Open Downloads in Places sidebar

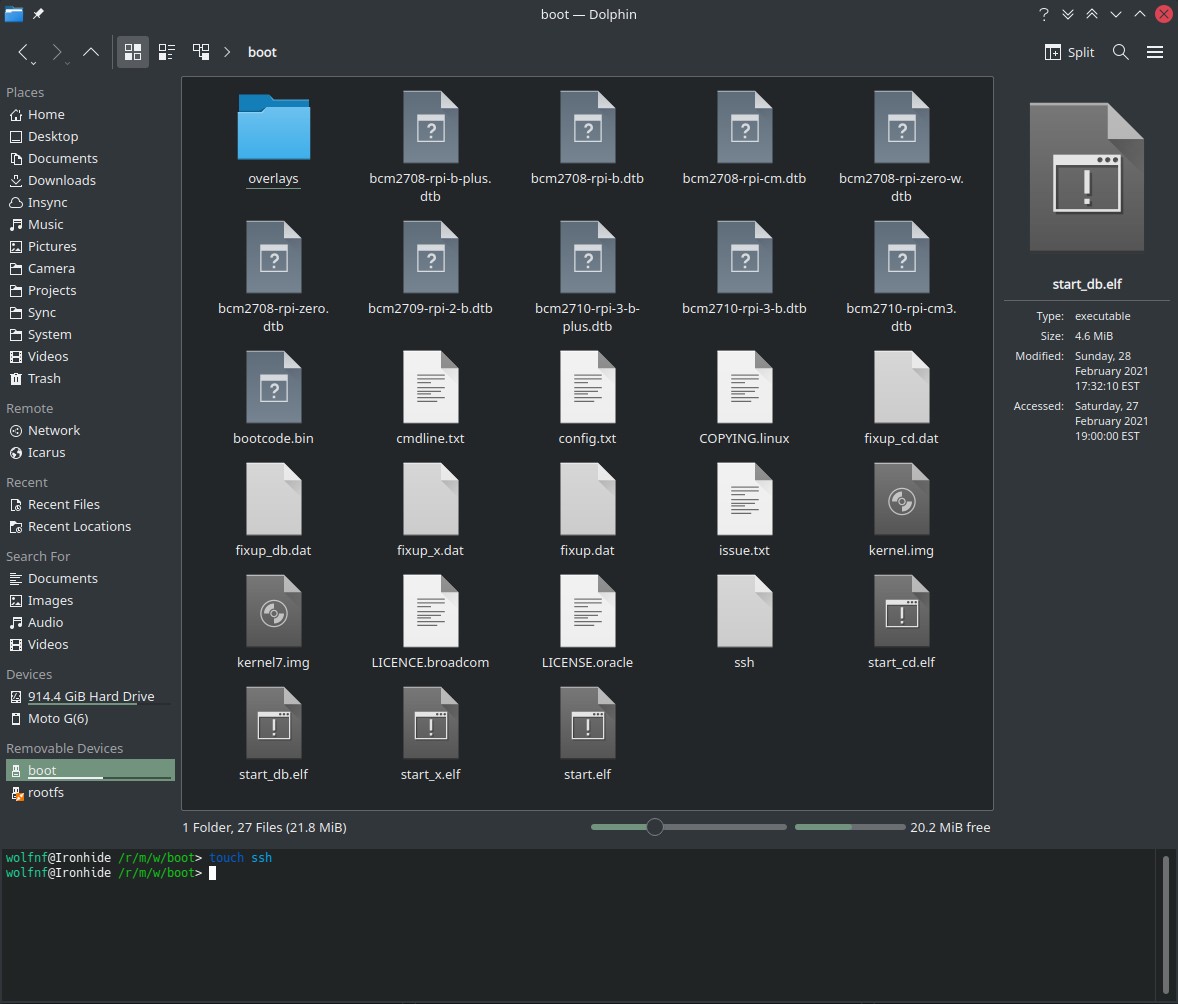(x=61, y=180)
